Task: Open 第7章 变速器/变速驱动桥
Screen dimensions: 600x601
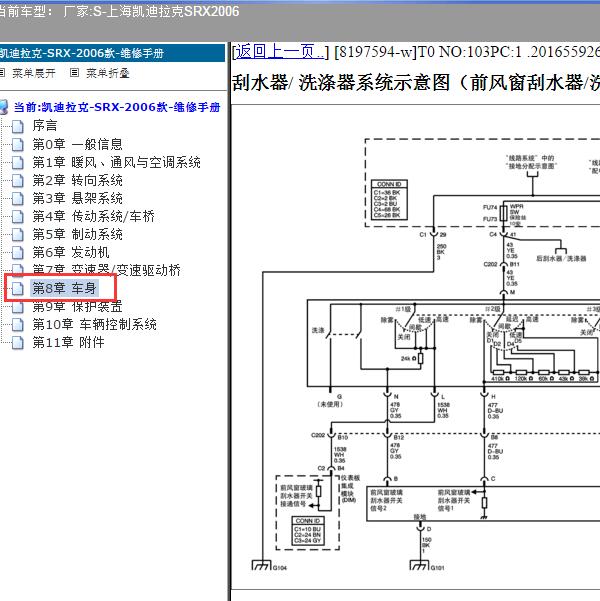Action: (x=106, y=270)
